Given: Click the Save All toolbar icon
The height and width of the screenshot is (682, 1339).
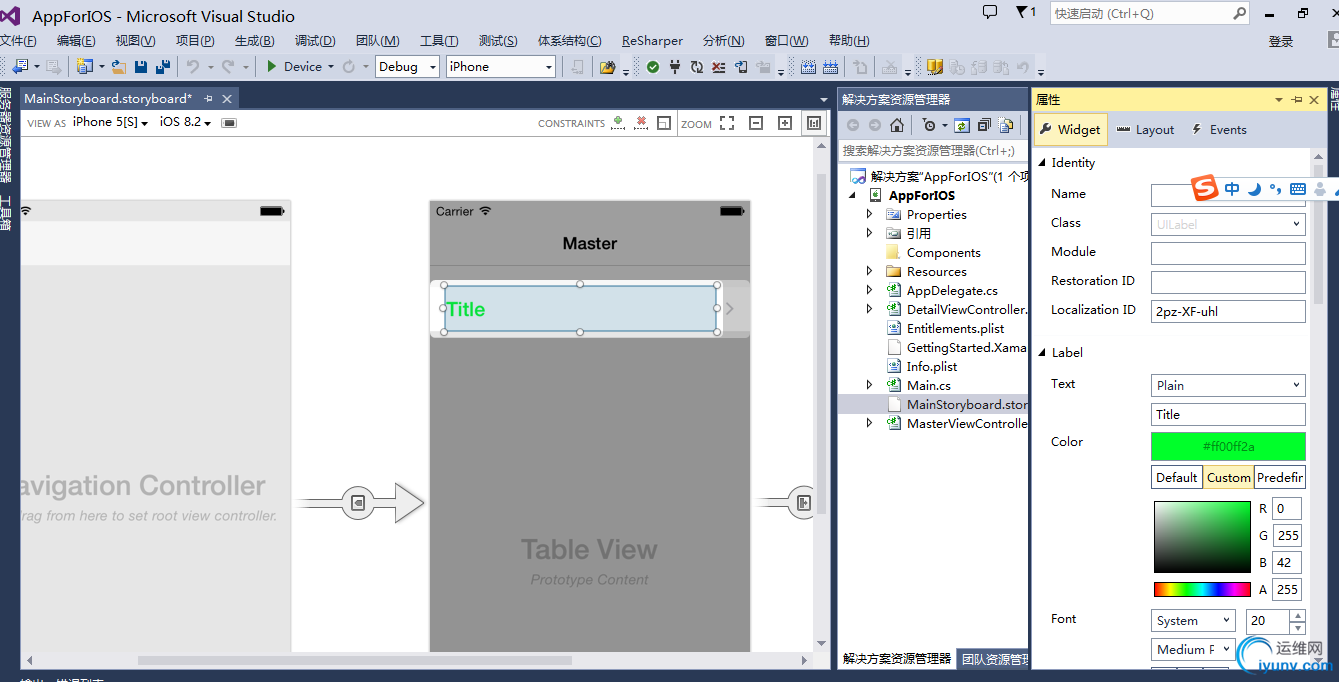Looking at the screenshot, I should [161, 67].
